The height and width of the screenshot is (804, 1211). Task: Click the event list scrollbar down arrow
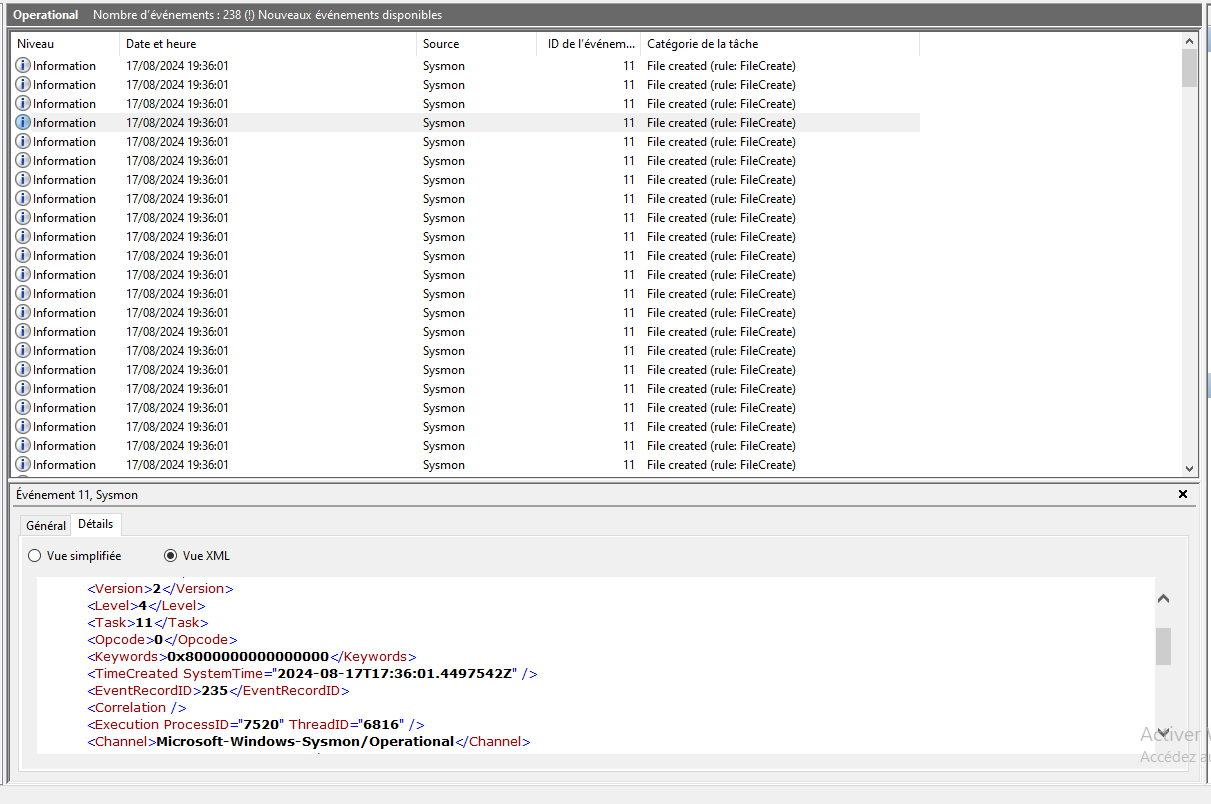[1189, 468]
